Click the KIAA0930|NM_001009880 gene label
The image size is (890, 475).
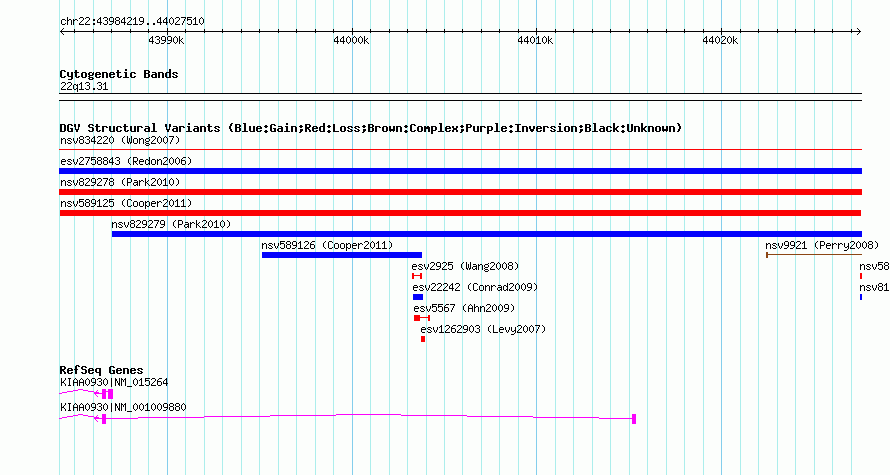(123, 407)
